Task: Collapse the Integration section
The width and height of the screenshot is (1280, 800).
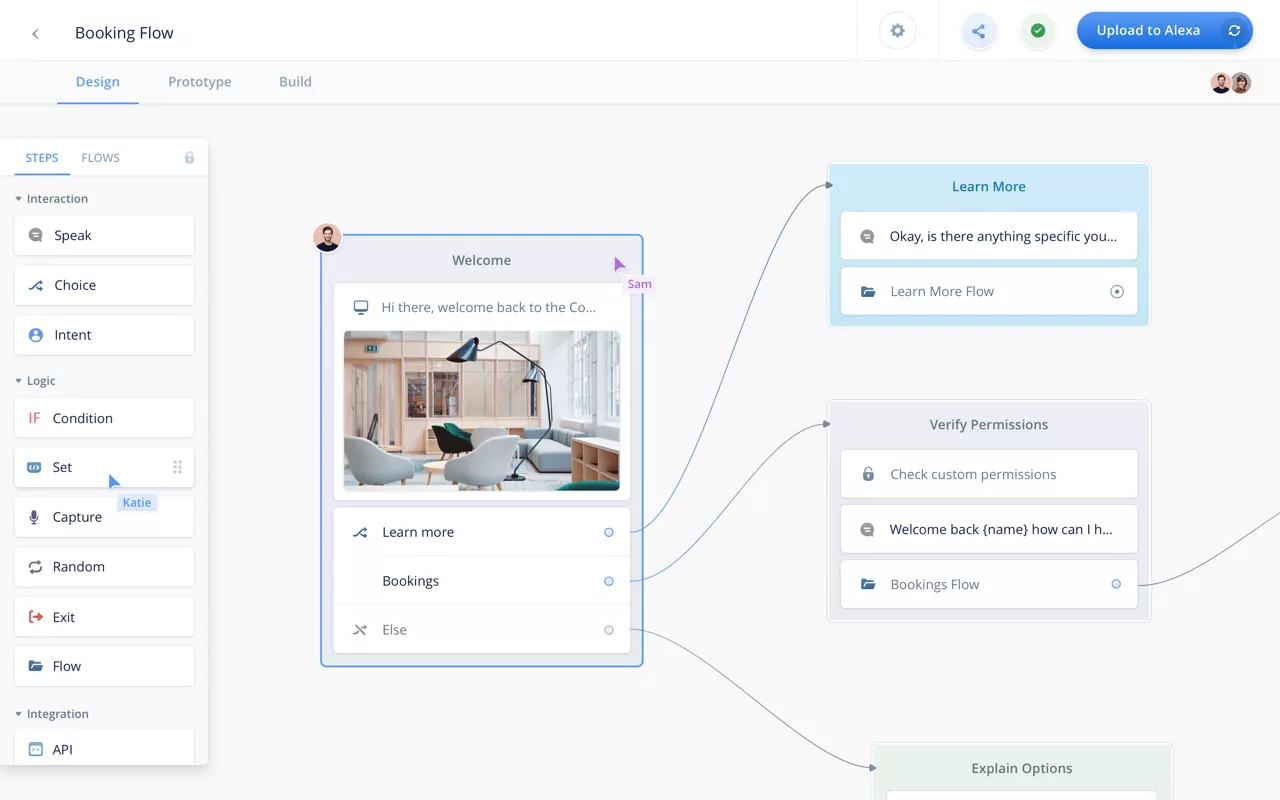Action: point(19,714)
